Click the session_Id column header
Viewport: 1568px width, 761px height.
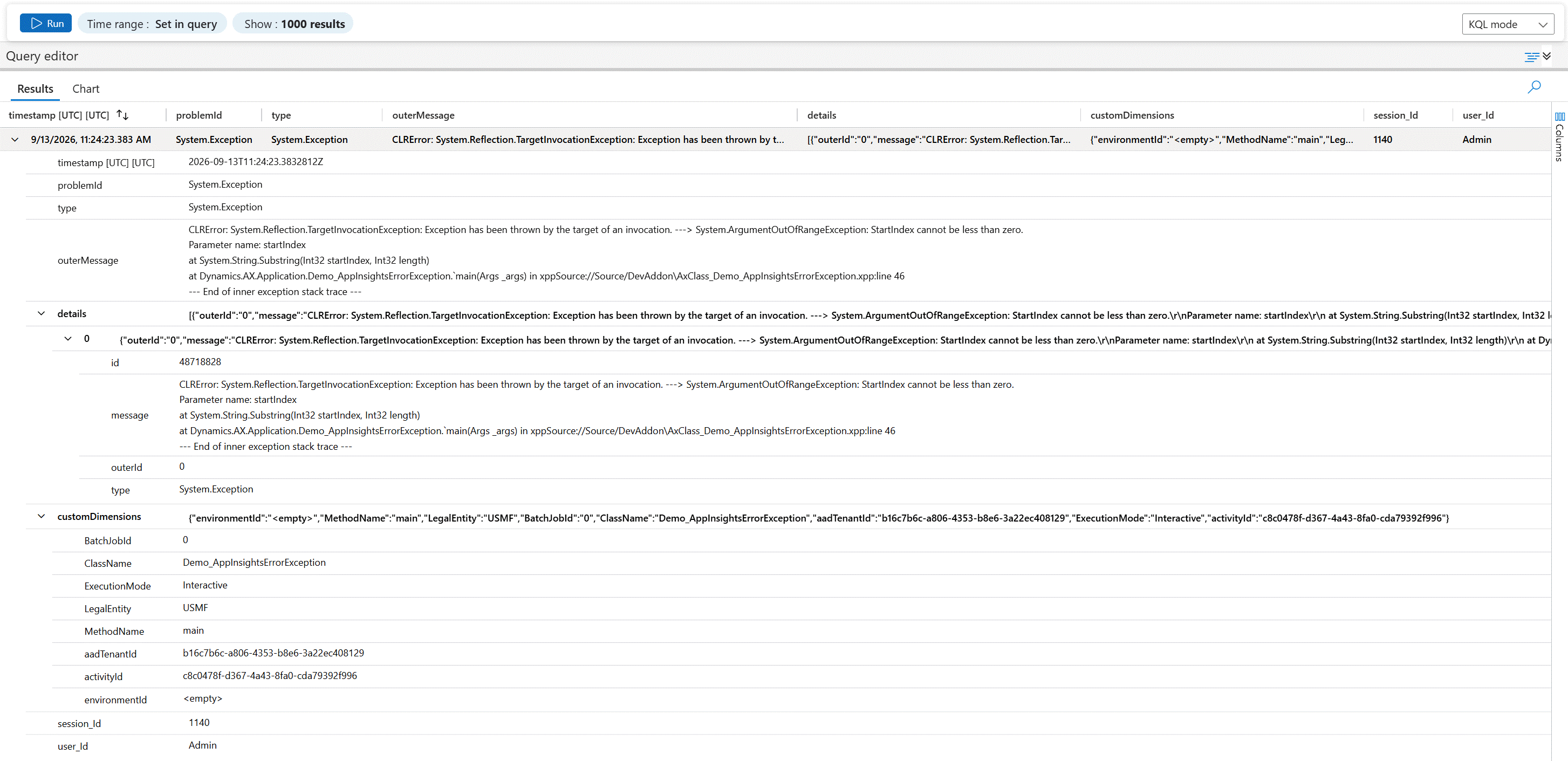coord(1395,115)
